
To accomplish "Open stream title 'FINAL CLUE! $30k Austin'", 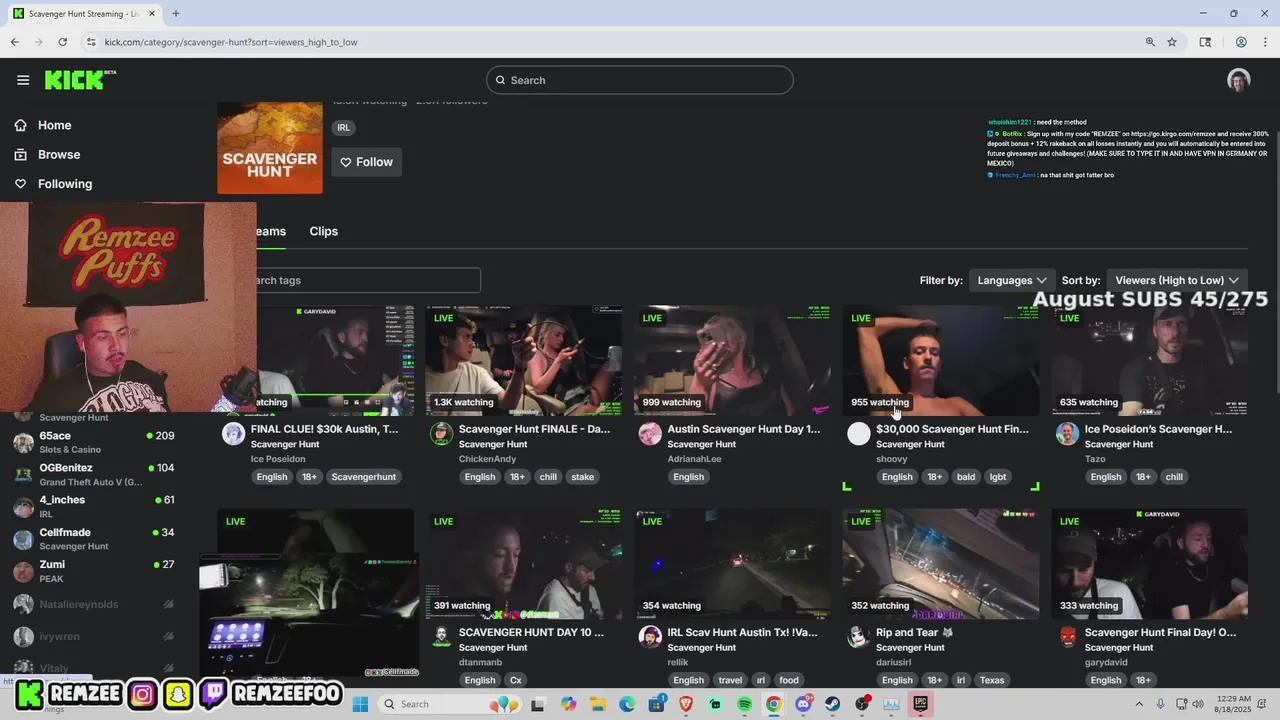I will 325,429.
